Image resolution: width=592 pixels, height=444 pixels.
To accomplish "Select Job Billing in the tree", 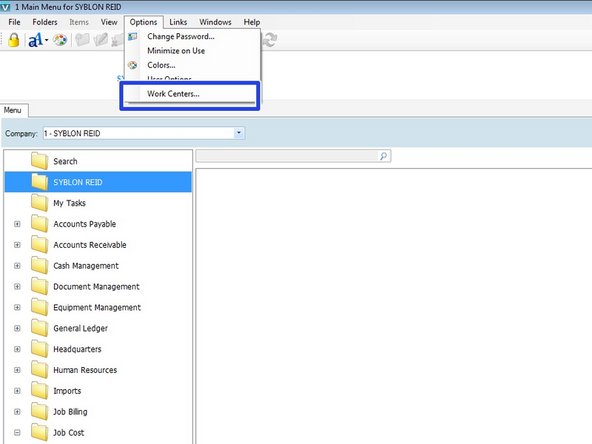I will [70, 412].
